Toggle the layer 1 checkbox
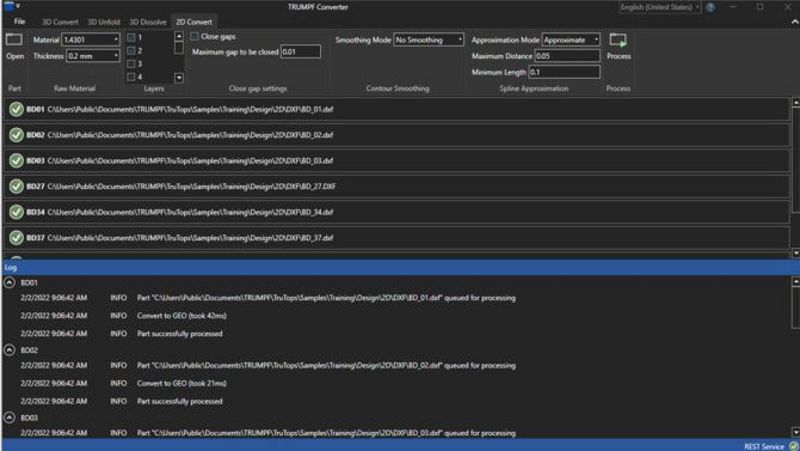The image size is (800, 451). (x=132, y=37)
